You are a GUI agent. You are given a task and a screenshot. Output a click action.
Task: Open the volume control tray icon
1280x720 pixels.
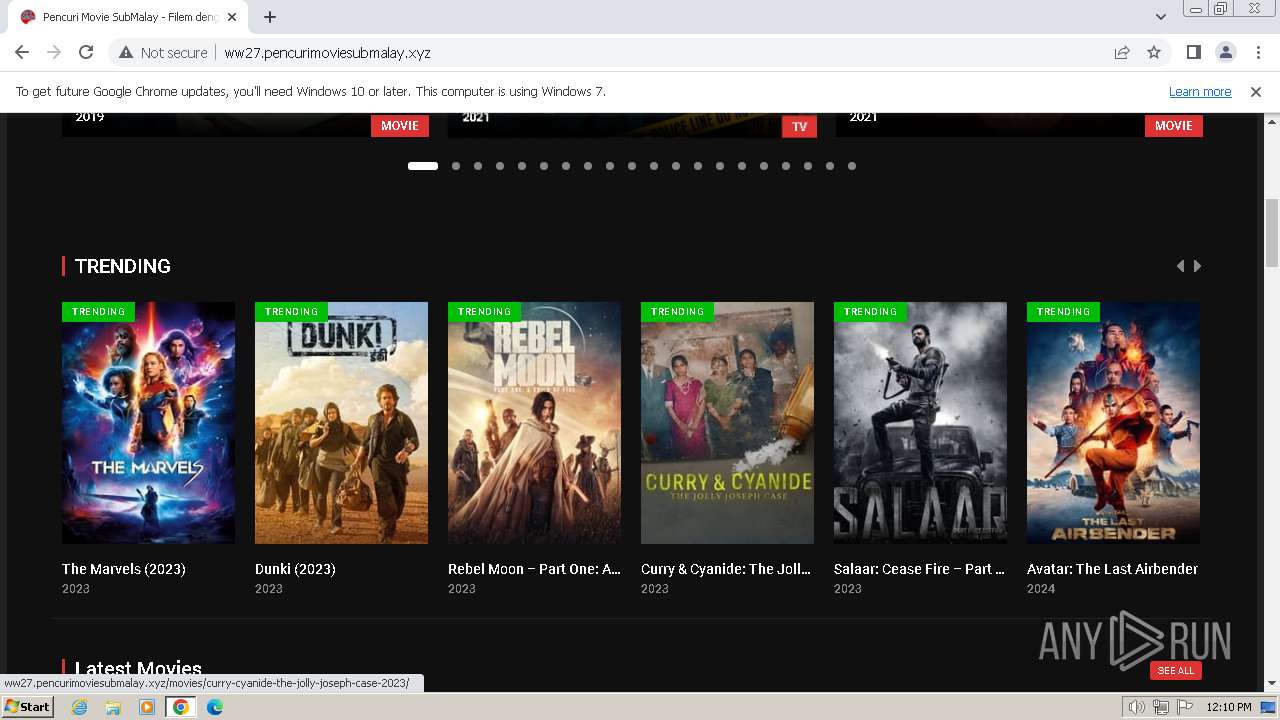(x=1136, y=707)
